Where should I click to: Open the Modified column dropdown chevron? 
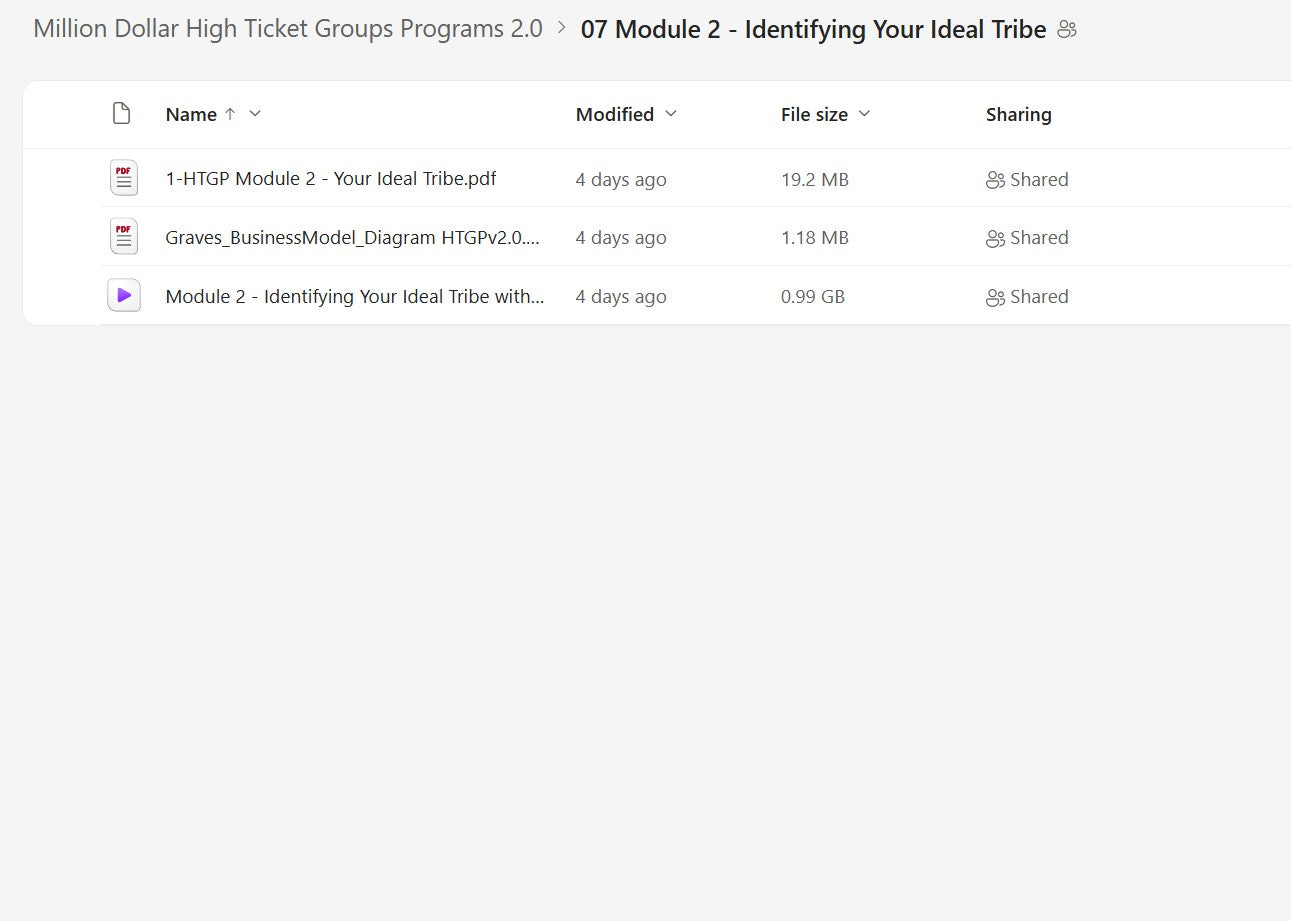coord(671,114)
